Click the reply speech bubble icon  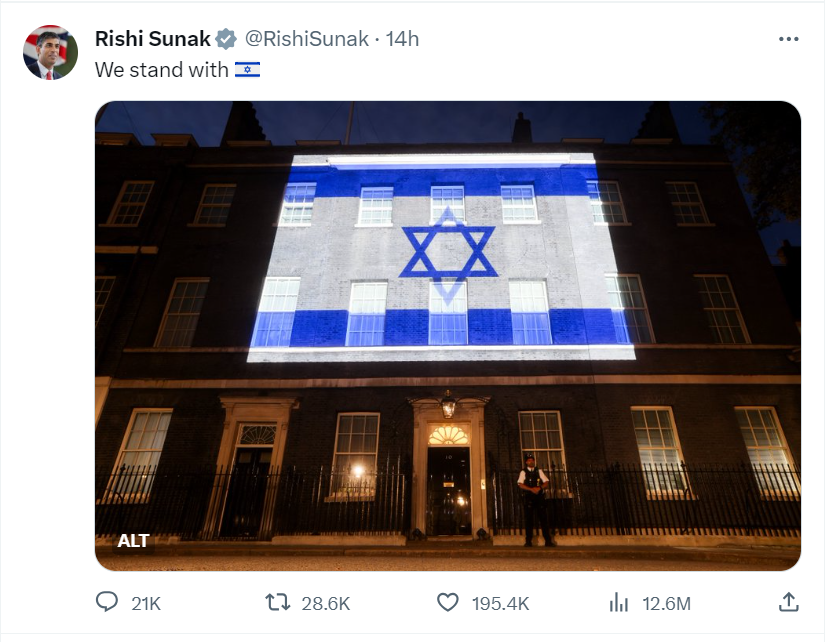coord(107,602)
